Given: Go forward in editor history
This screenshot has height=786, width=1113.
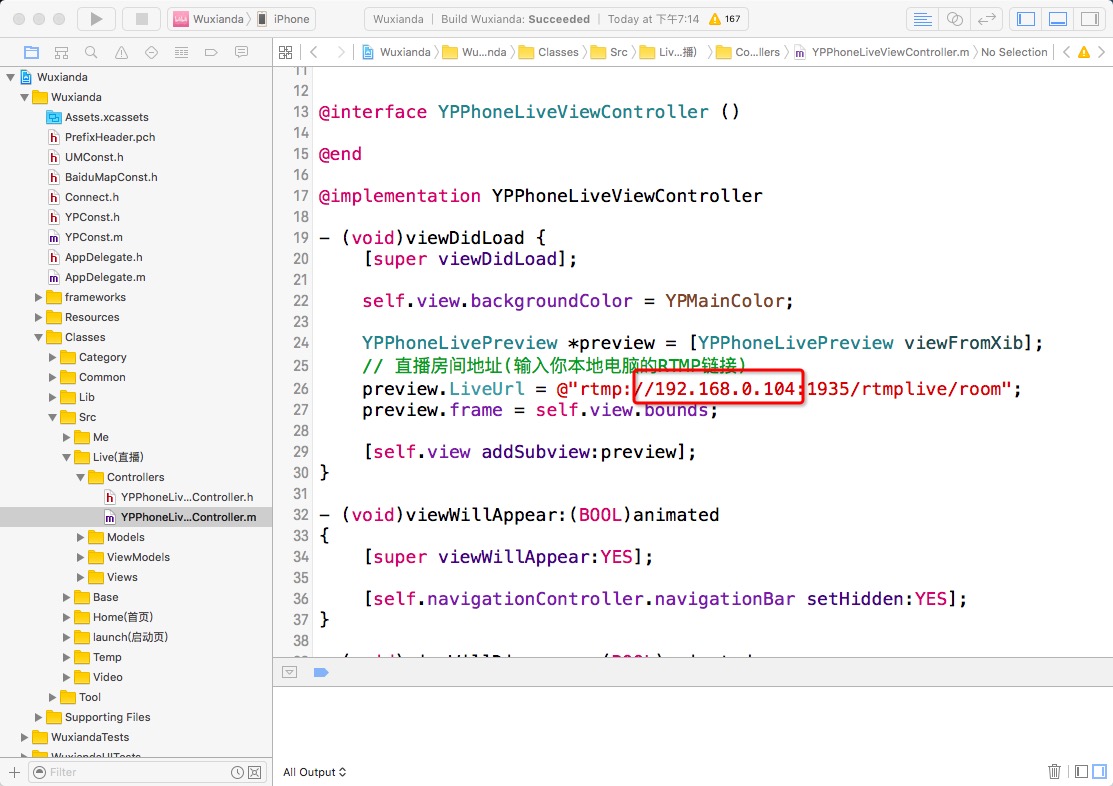Looking at the screenshot, I should (341, 52).
